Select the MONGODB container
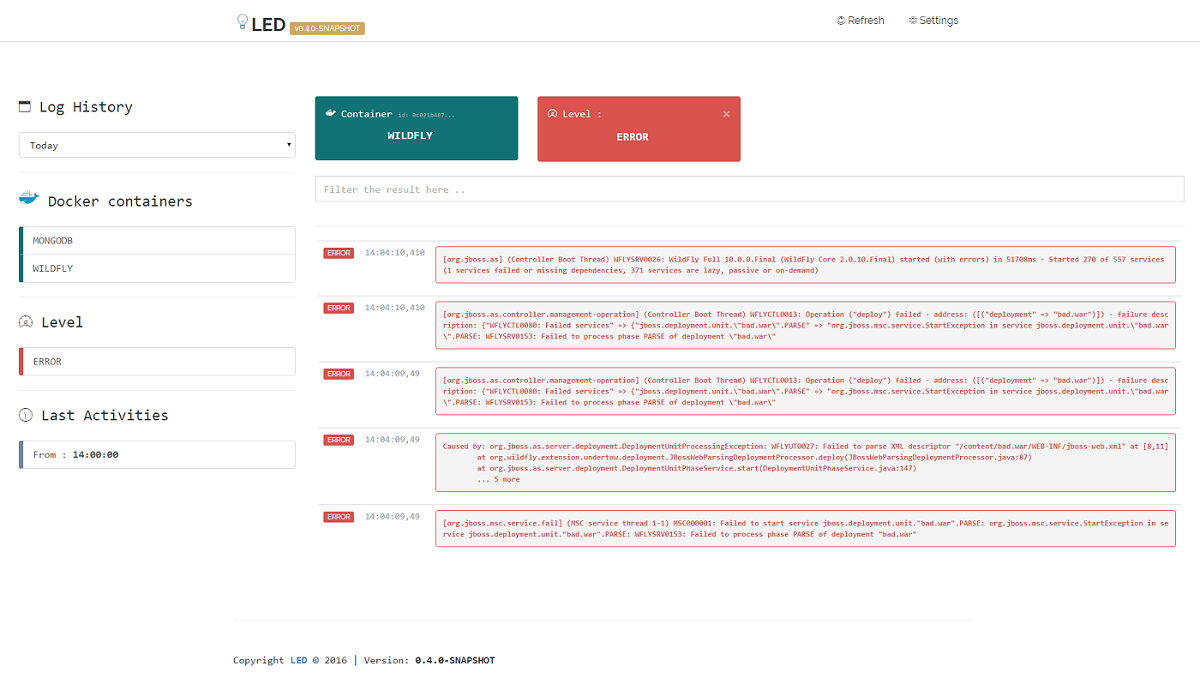Image resolution: width=1200 pixels, height=690 pixels. (157, 241)
